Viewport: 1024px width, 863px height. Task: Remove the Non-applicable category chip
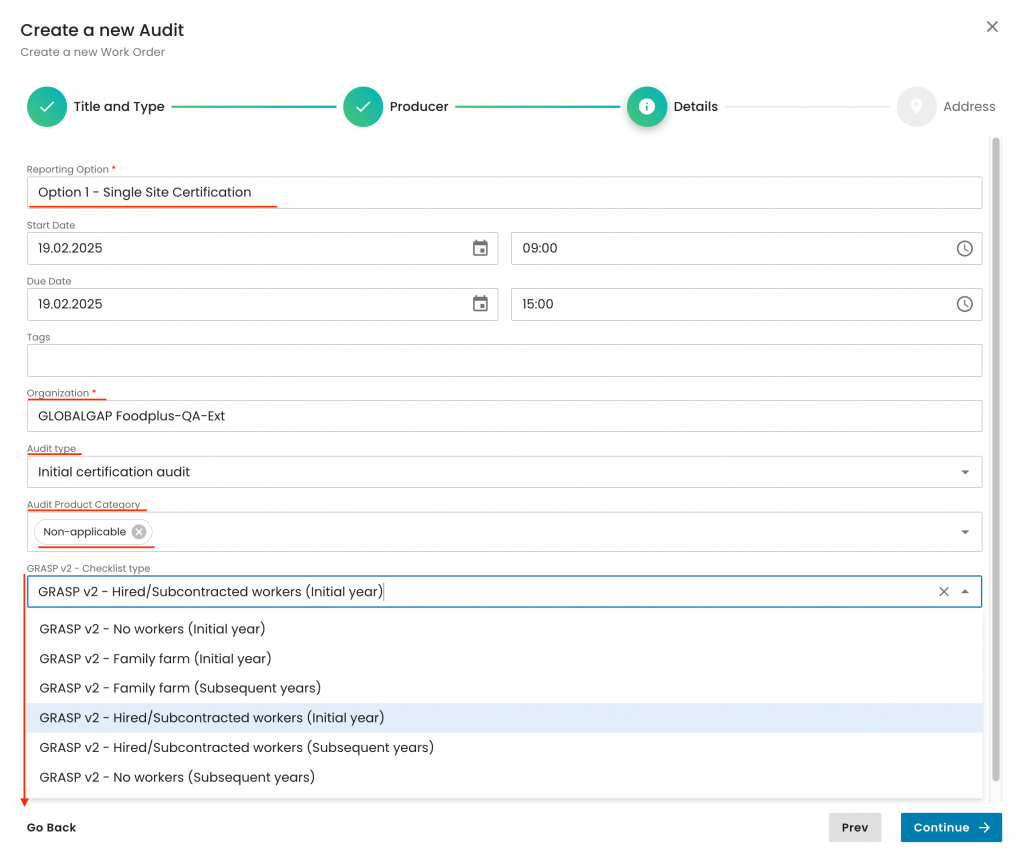[139, 532]
